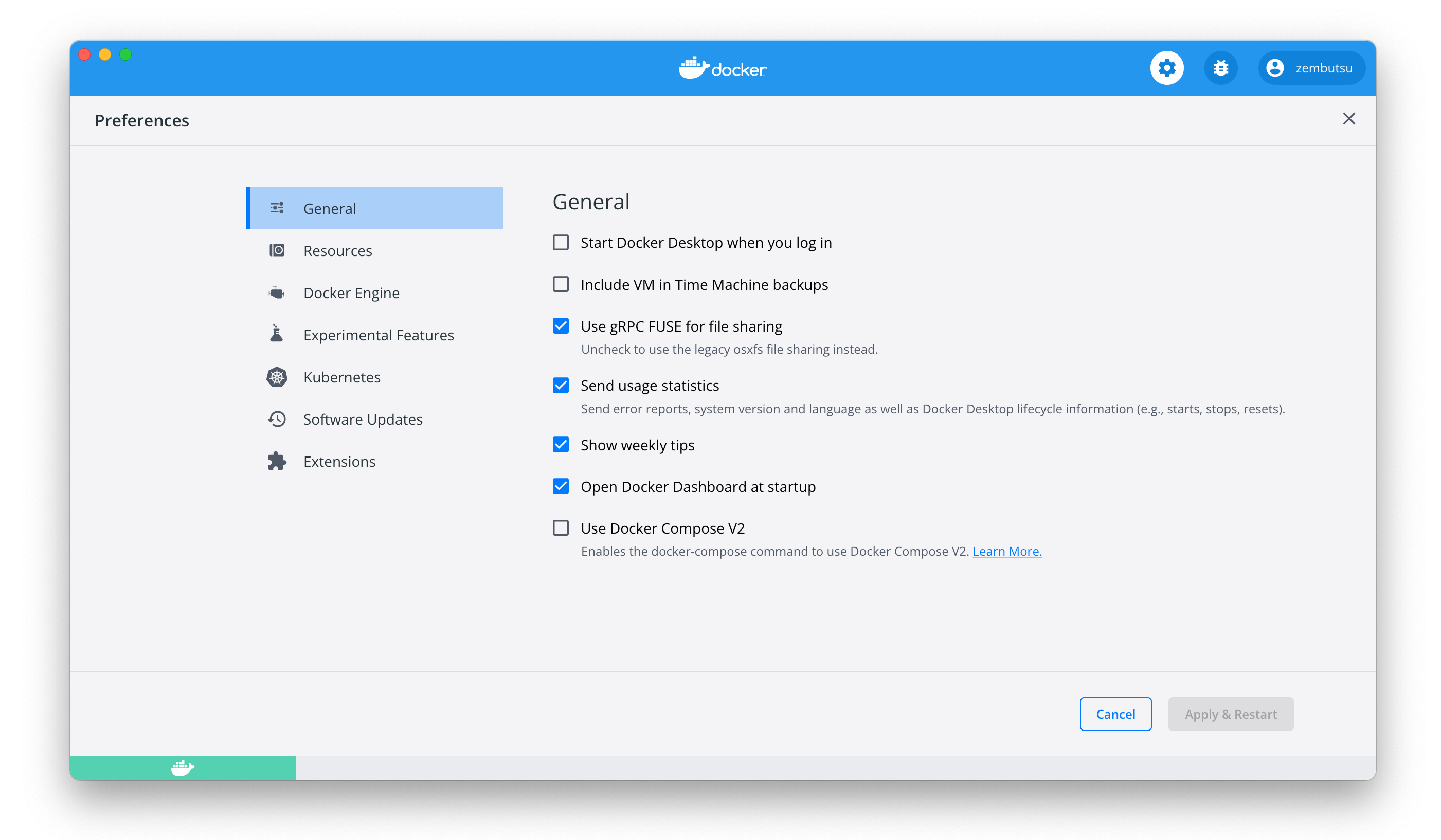Open the Extensions section
Viewport: 1441px width, 840px height.
pyautogui.click(x=374, y=462)
